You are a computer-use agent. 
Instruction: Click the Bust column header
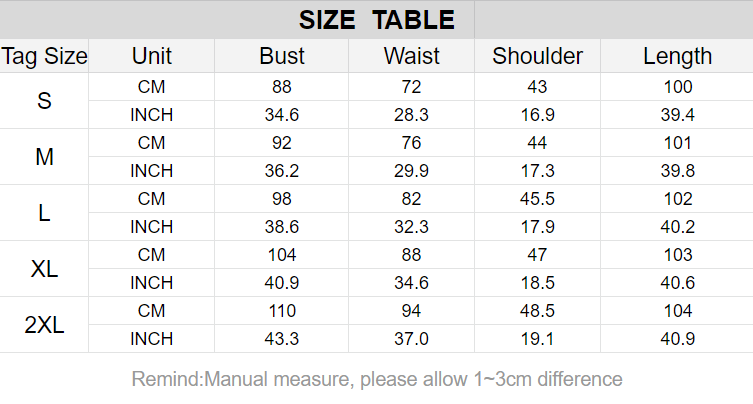coord(282,56)
